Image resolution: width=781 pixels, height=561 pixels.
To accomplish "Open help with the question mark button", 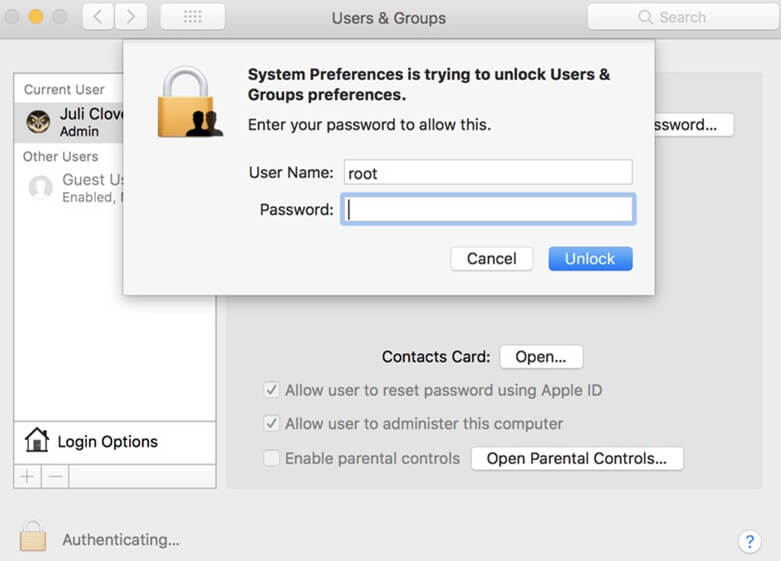I will pos(749,541).
